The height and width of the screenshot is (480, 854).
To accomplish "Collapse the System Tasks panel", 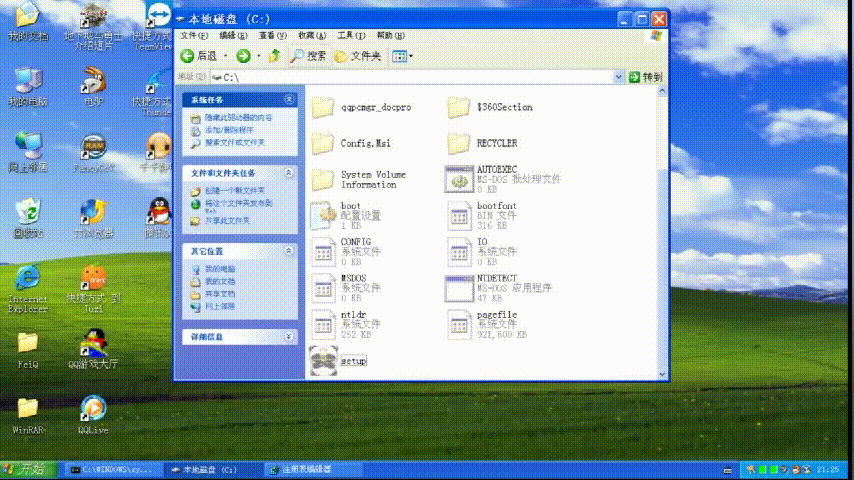I will tap(289, 100).
